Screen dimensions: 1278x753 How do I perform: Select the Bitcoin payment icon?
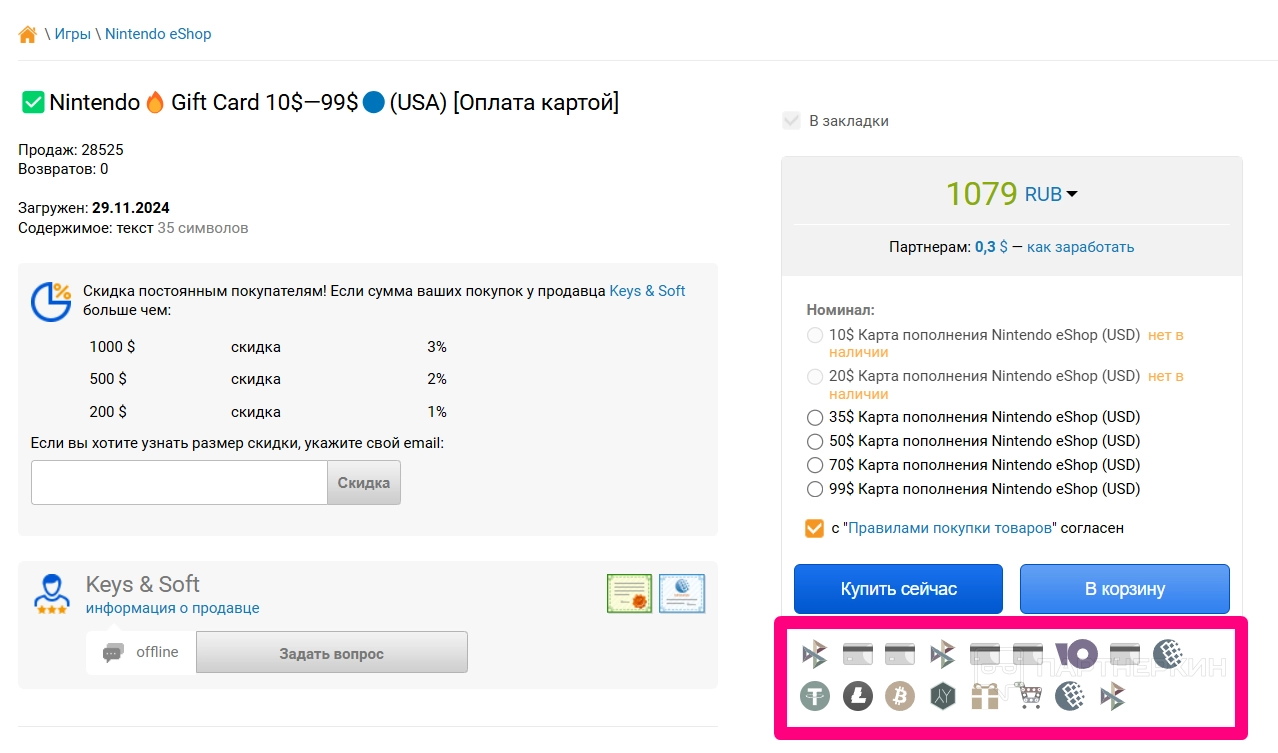[899, 695]
